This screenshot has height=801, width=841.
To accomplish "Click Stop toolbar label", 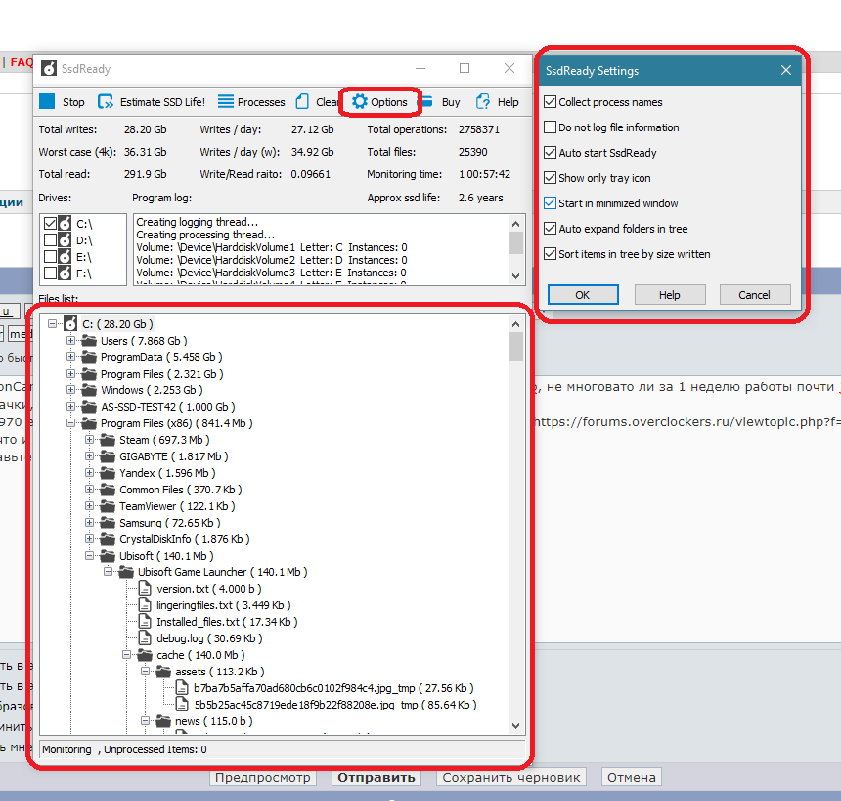I will pos(73,102).
